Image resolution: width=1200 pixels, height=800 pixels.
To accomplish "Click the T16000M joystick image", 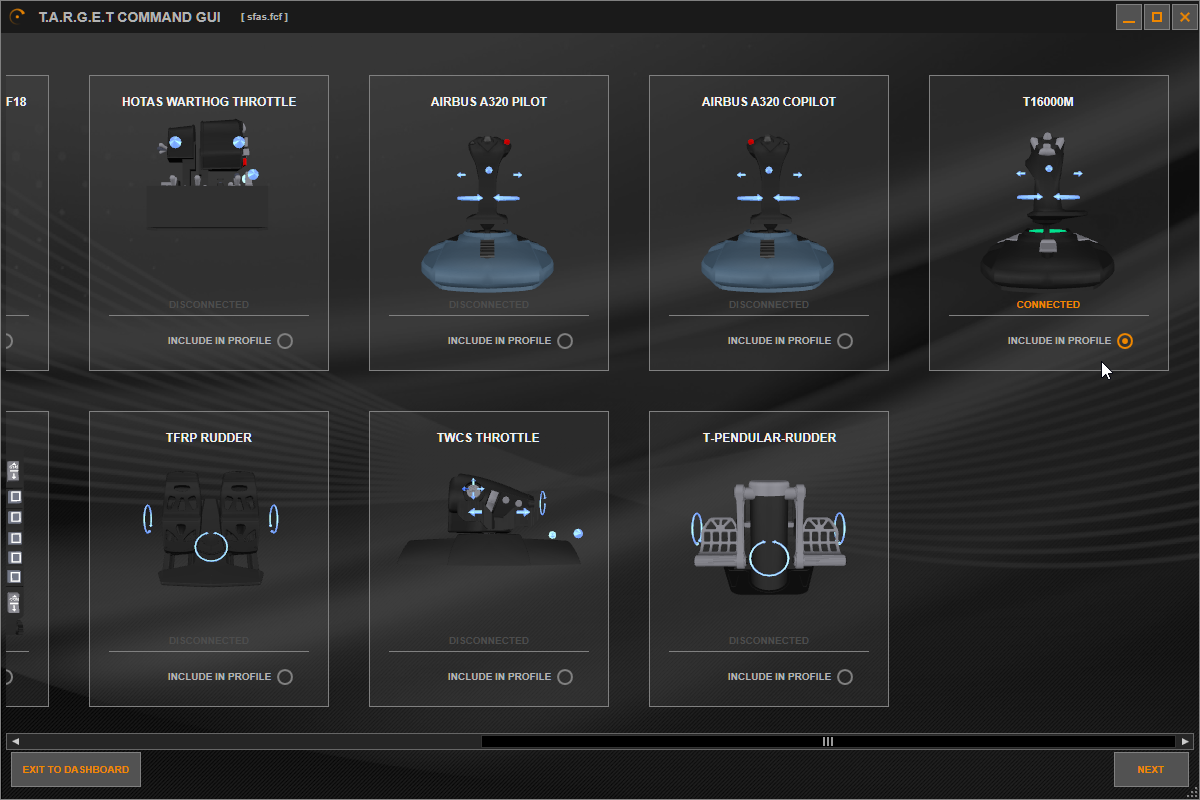I will pos(1048,210).
